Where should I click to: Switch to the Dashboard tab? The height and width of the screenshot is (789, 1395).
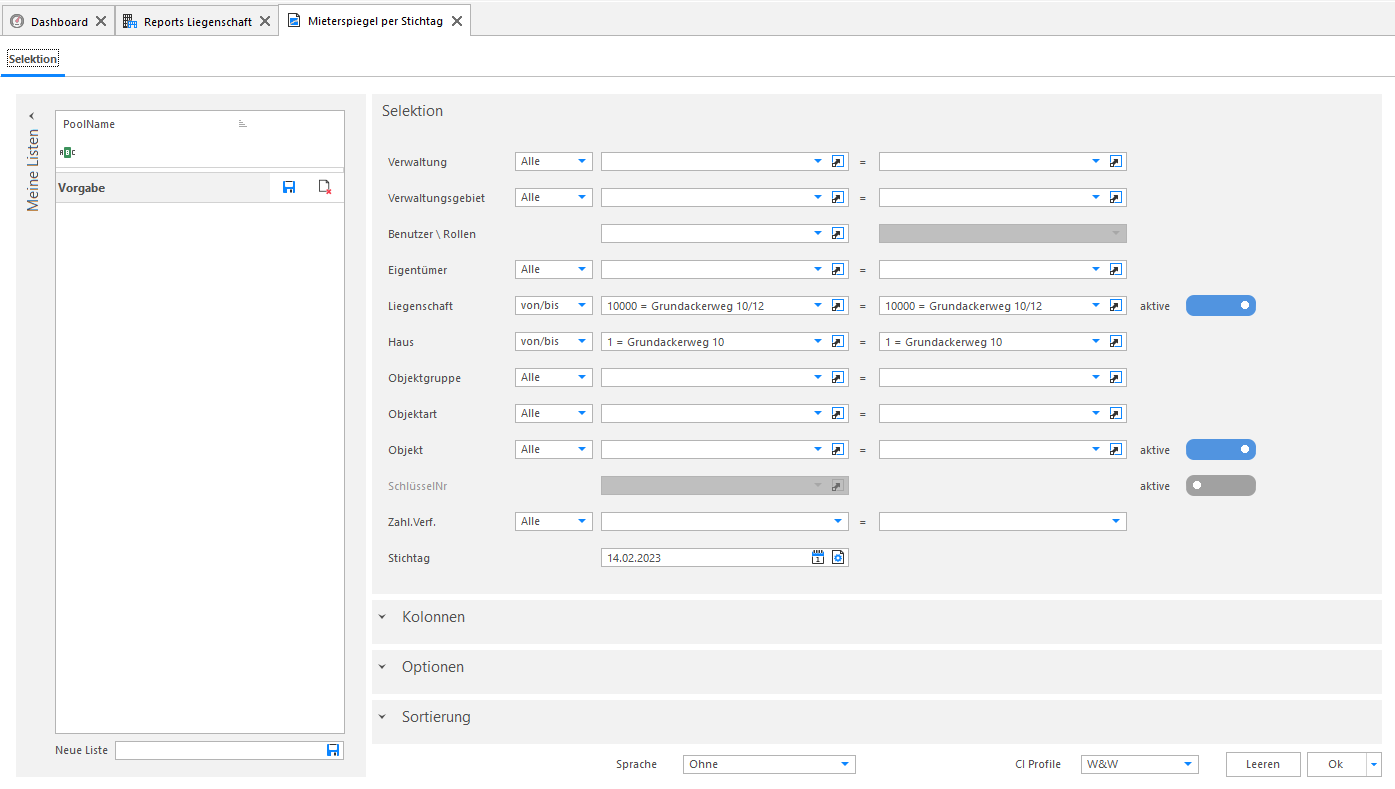pos(58,21)
